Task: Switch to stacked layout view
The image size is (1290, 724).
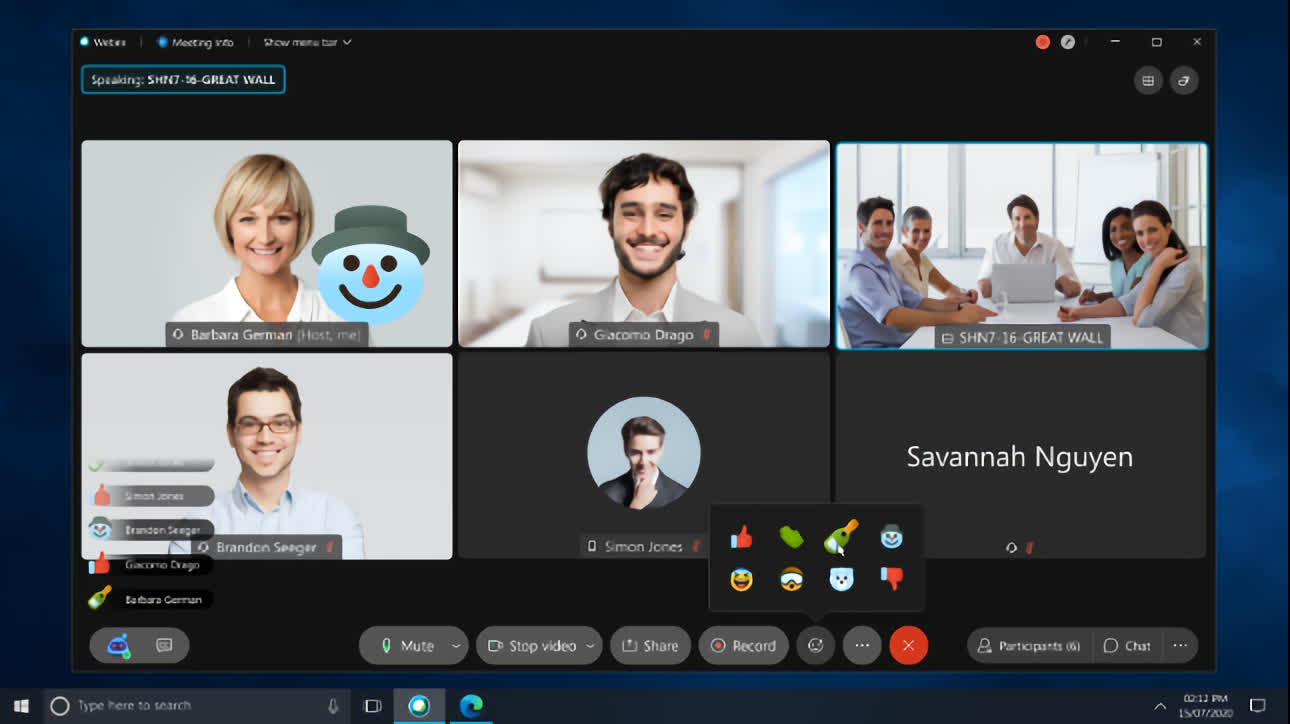Action: [1184, 80]
